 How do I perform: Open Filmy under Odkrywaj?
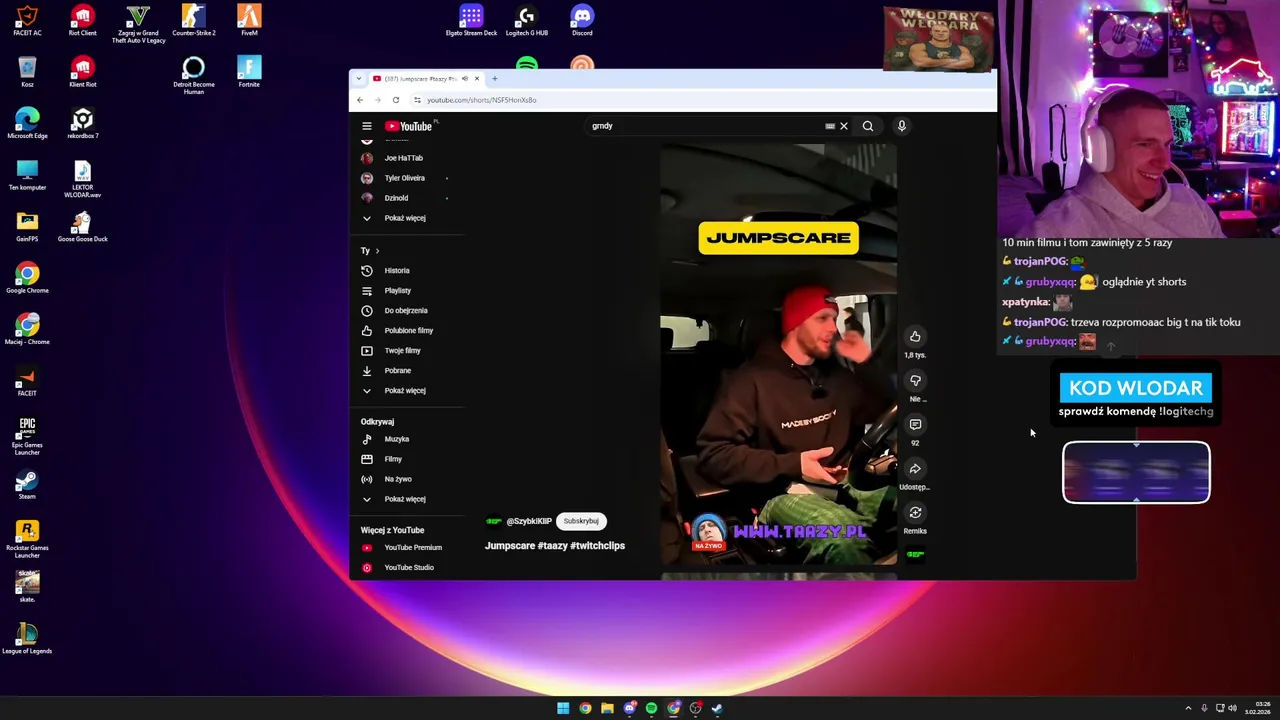pos(393,459)
